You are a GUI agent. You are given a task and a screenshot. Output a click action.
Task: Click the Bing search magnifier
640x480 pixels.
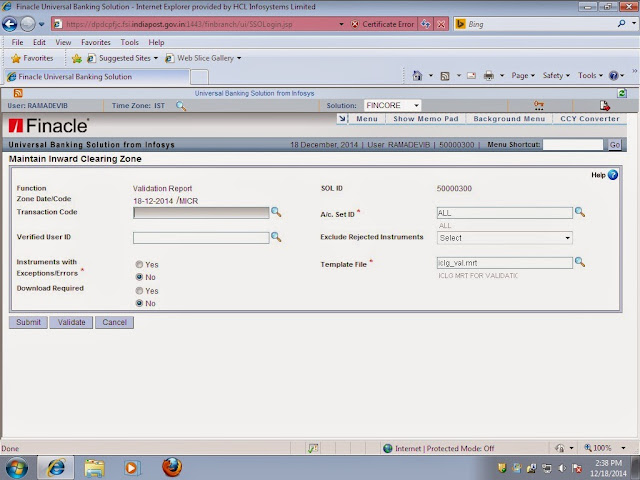point(622,24)
